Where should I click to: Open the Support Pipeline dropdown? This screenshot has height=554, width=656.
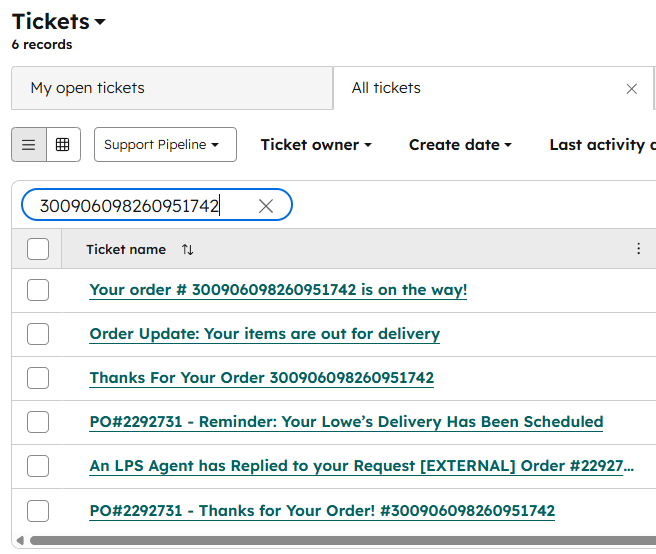coord(165,145)
